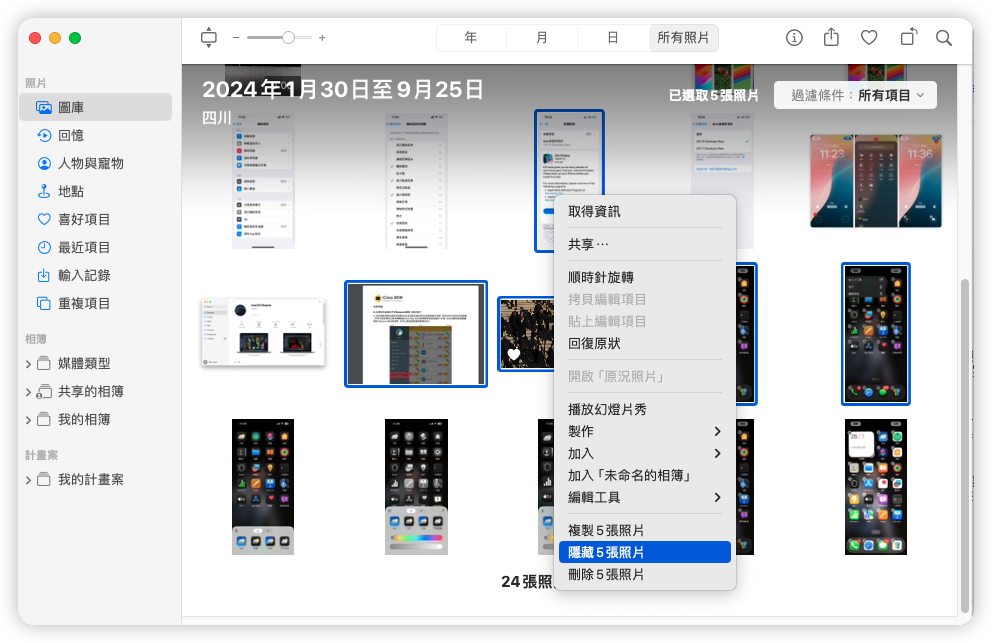Open the 過濾條件 所有項目 dropdown

(855, 96)
